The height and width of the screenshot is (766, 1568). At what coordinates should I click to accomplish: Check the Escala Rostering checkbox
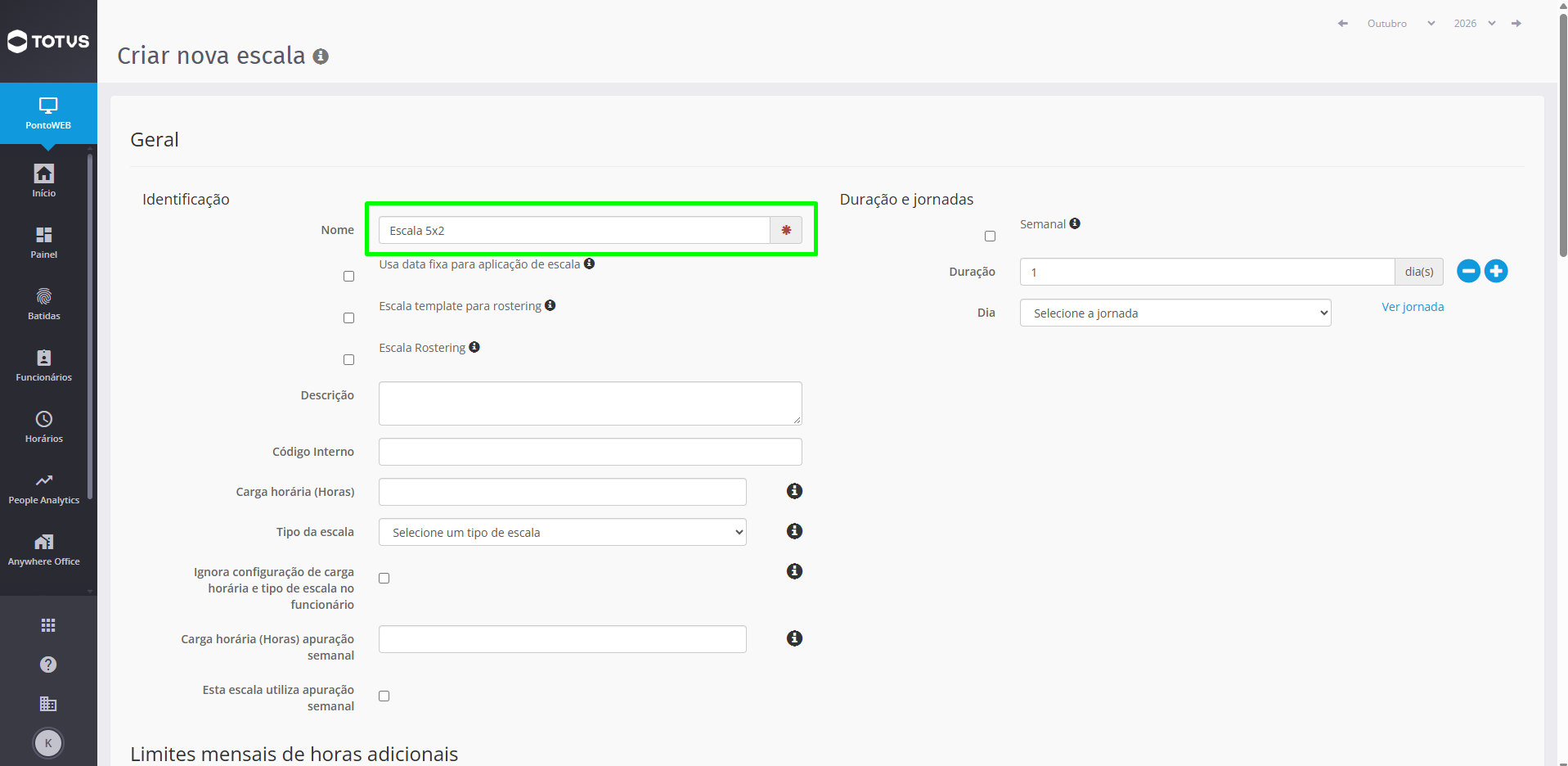(x=349, y=360)
